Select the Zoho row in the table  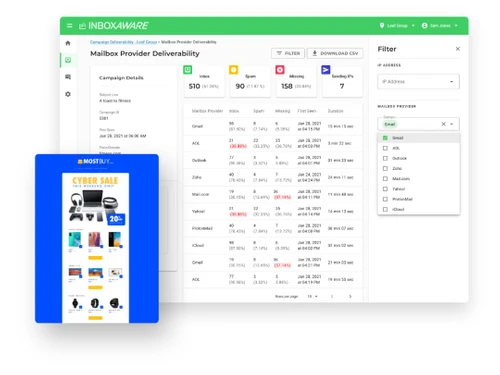click(x=273, y=177)
